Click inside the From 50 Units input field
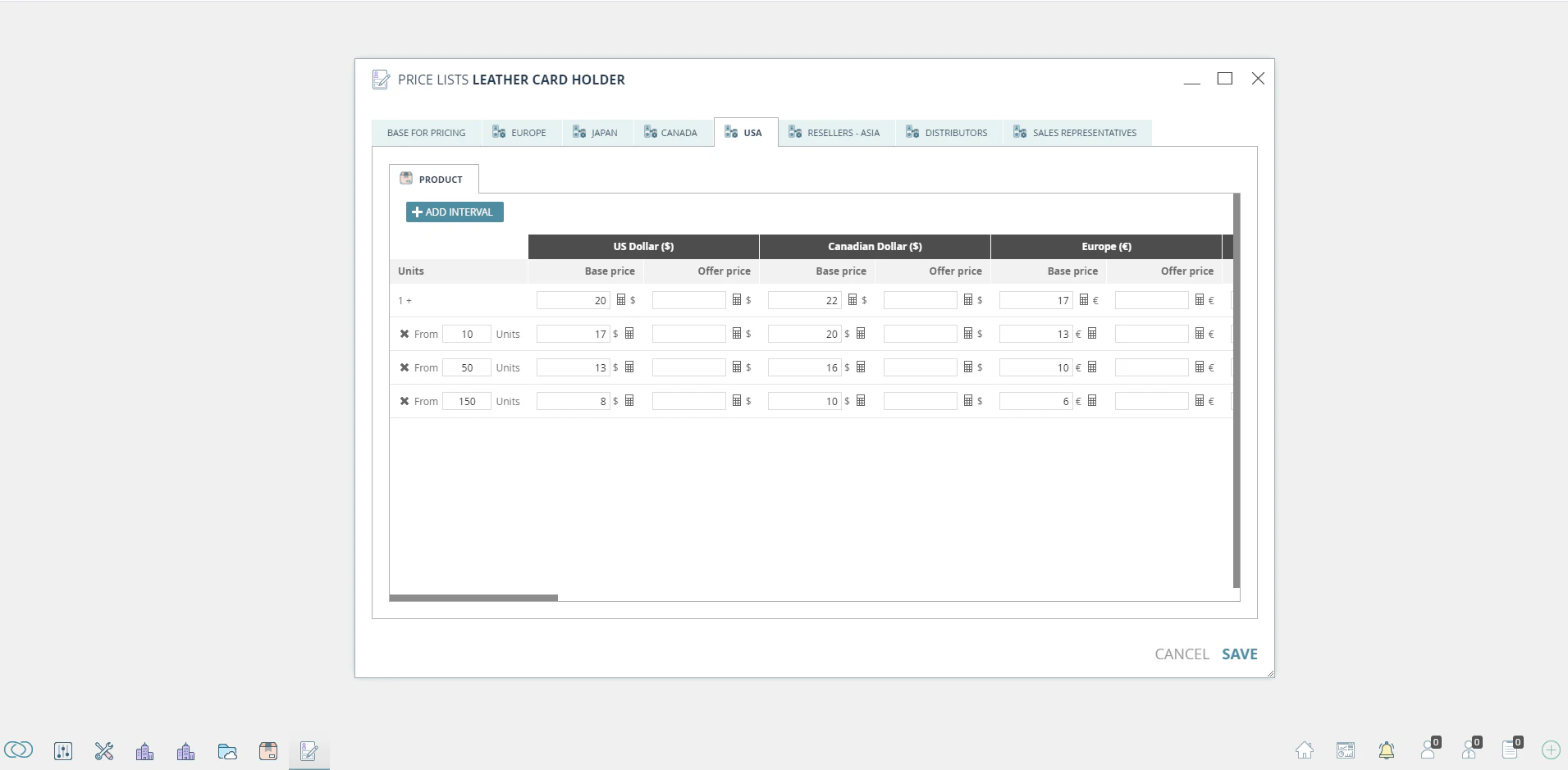The height and width of the screenshot is (770, 1568). tap(466, 367)
